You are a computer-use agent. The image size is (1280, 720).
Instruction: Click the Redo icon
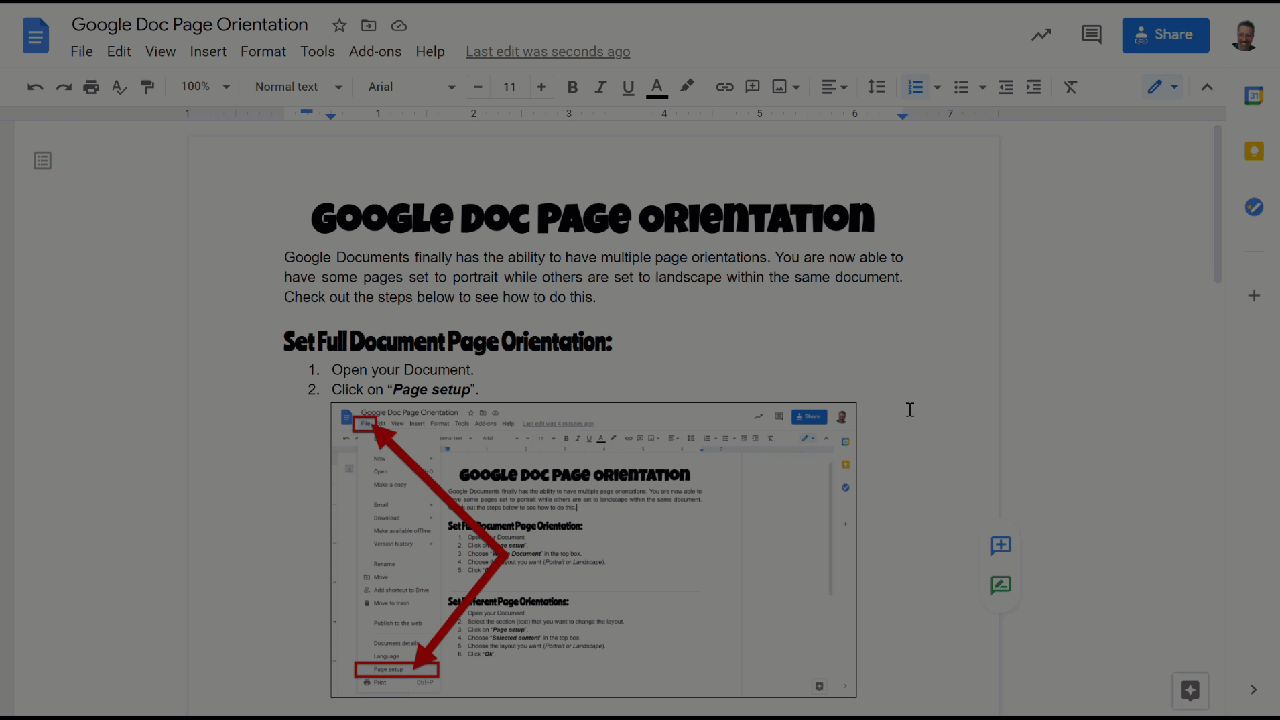[x=63, y=87]
